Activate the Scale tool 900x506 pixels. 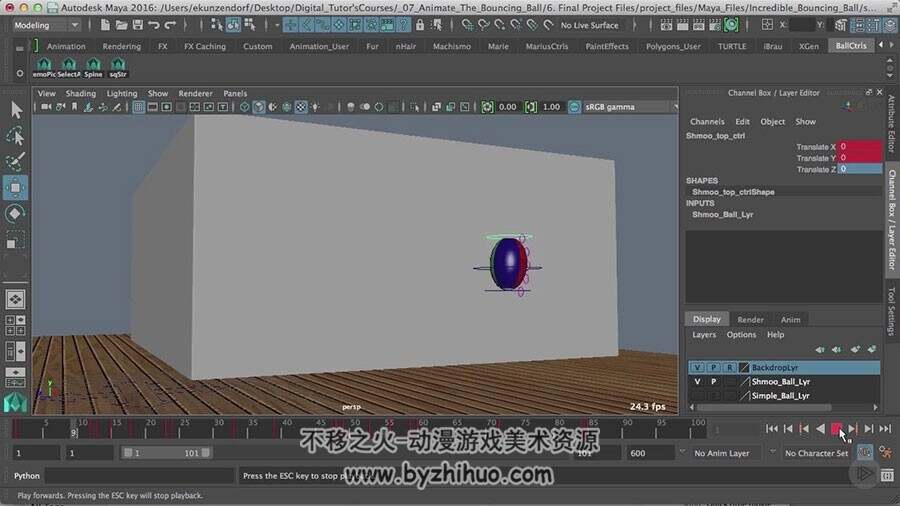pyautogui.click(x=15, y=240)
